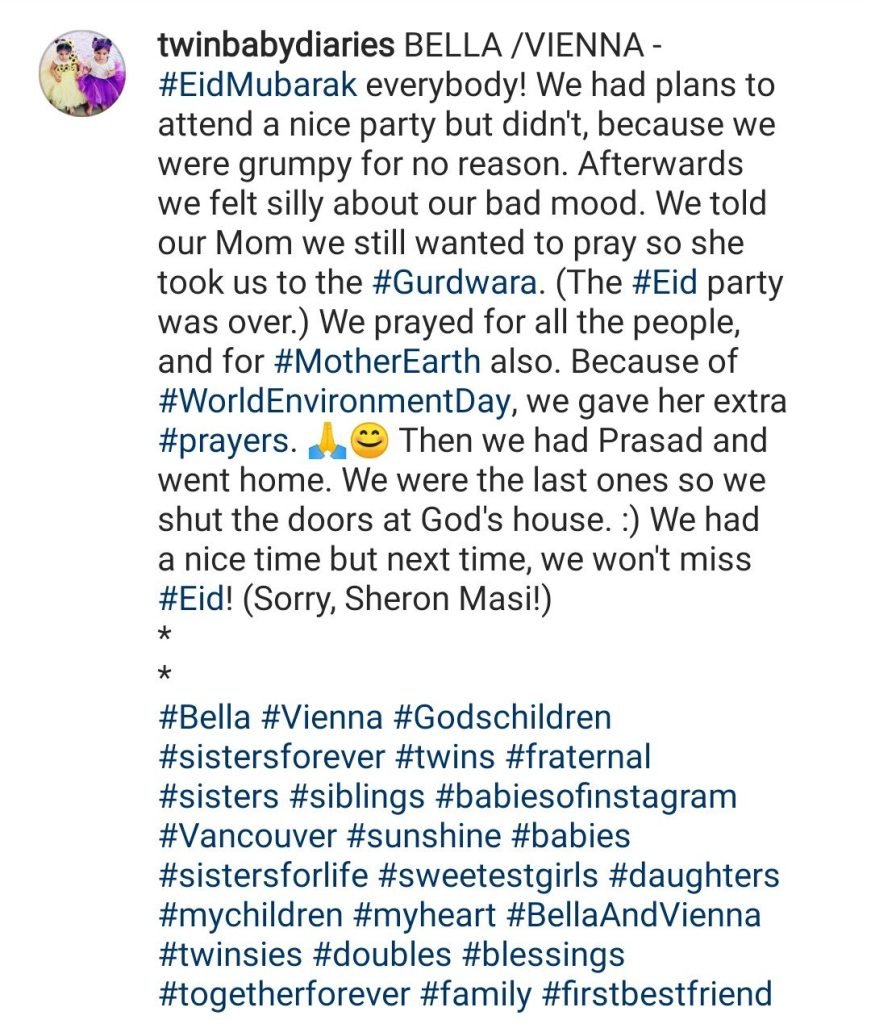
Task: Open the twinbabydiaries profile picture
Action: [82, 73]
